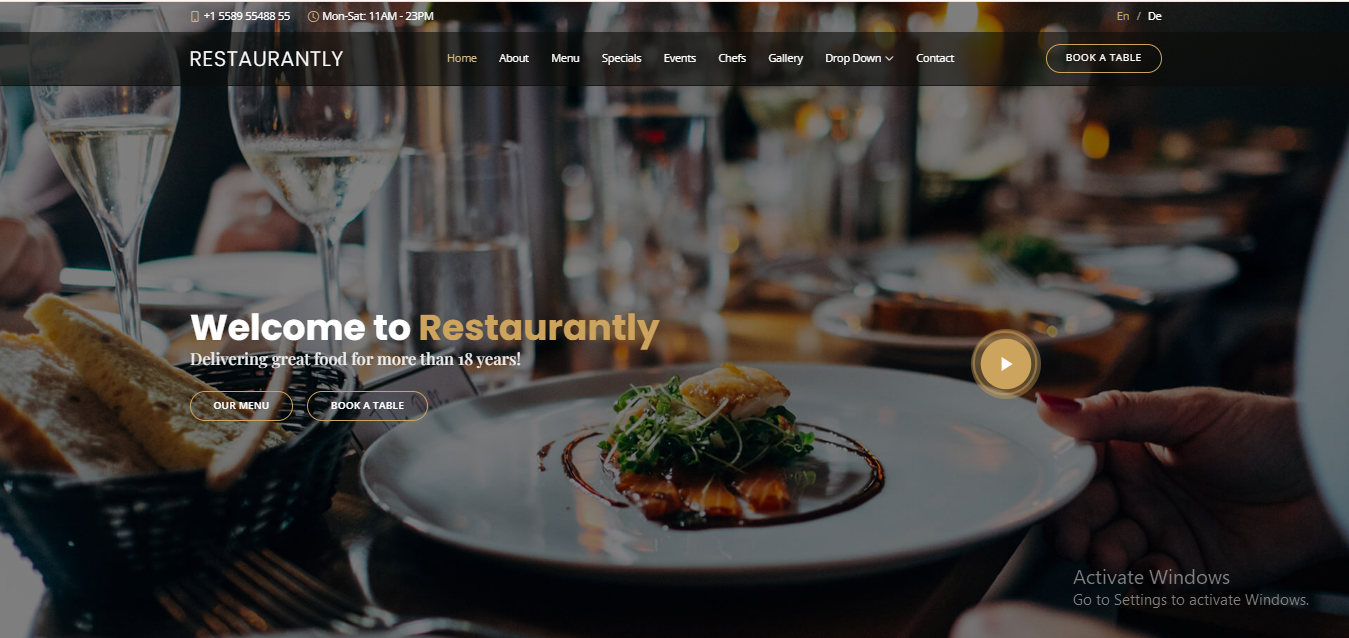Open the Gallery nav link
The image size is (1349, 638).
tap(786, 58)
